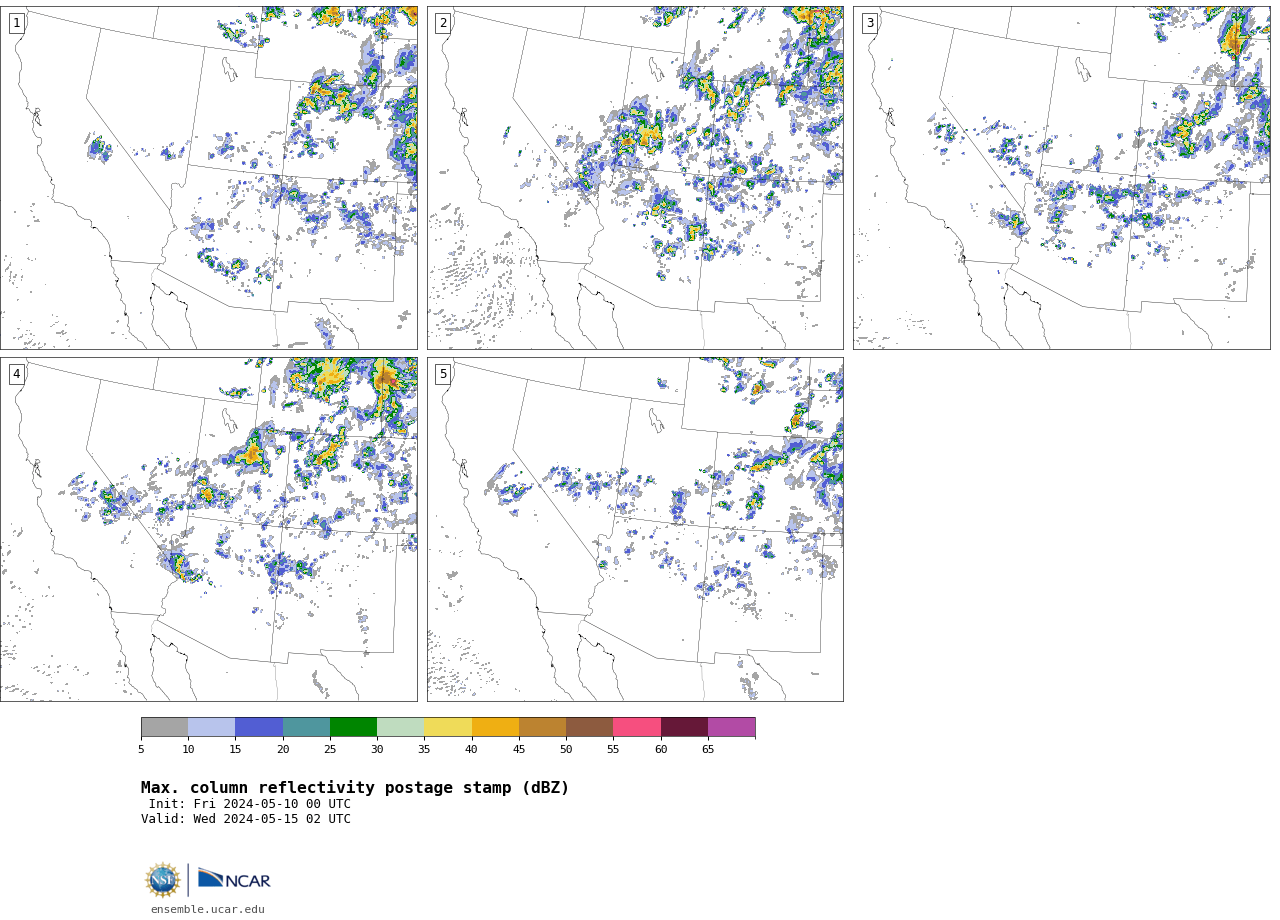Click the panel number 5 label

pos(443,374)
